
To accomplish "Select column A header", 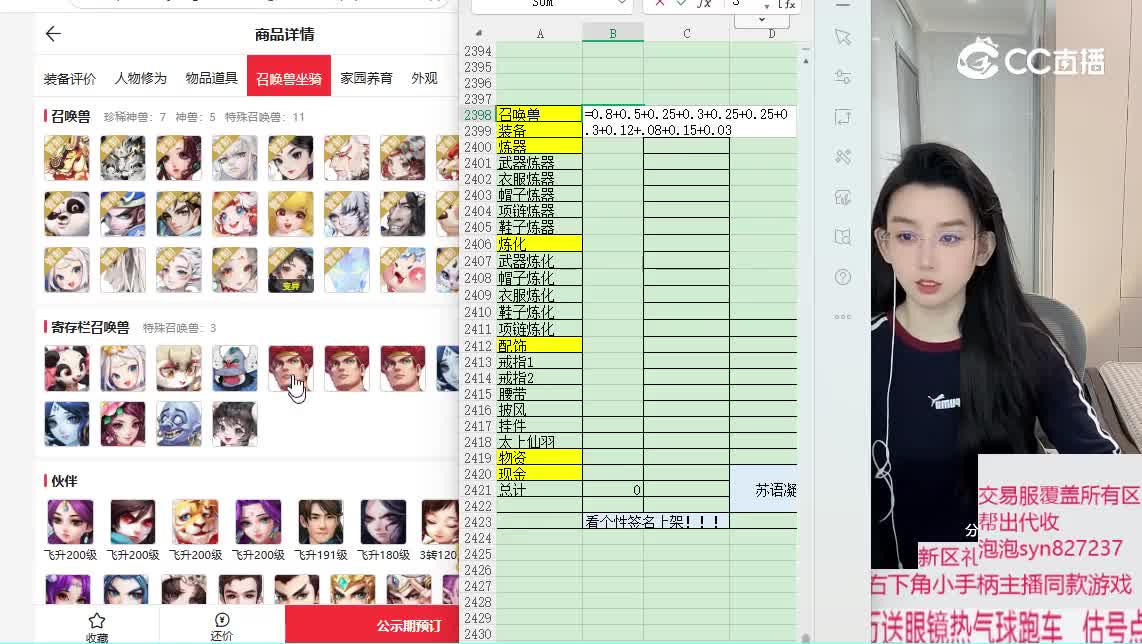I will coord(540,34).
